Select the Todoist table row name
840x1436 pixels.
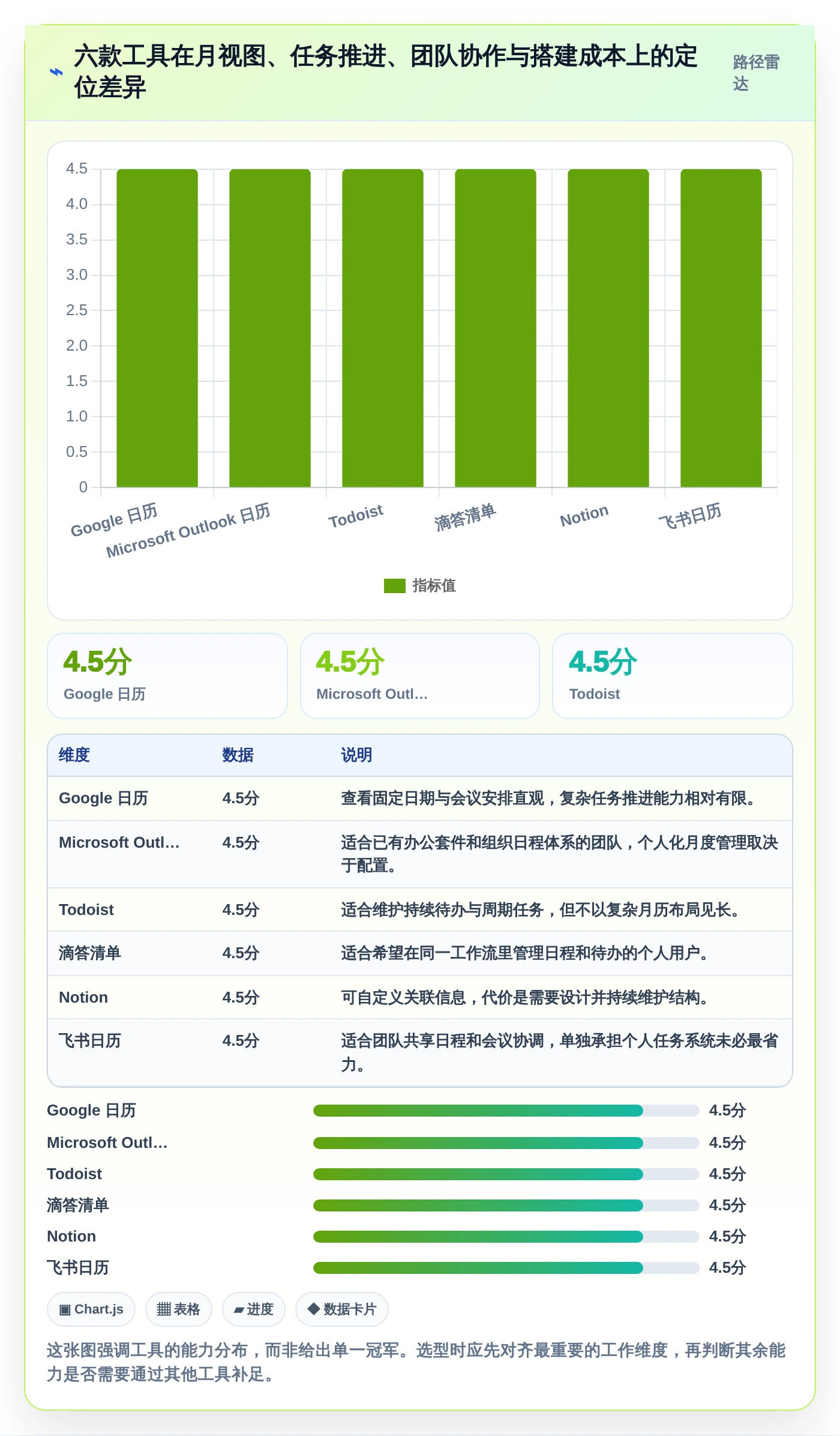point(86,910)
